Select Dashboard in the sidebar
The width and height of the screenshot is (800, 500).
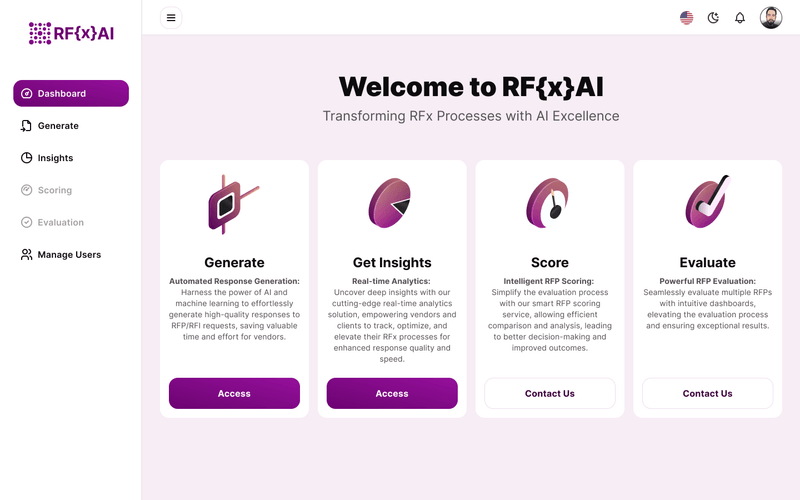pyautogui.click(x=71, y=93)
